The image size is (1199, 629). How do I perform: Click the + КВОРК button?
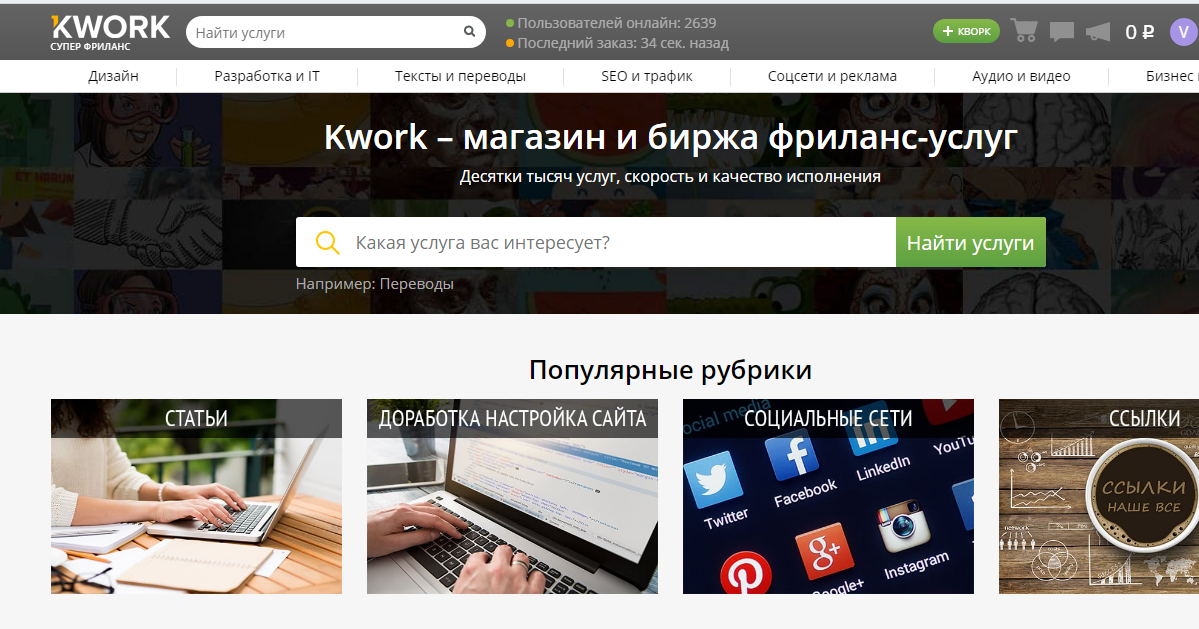[x=965, y=30]
